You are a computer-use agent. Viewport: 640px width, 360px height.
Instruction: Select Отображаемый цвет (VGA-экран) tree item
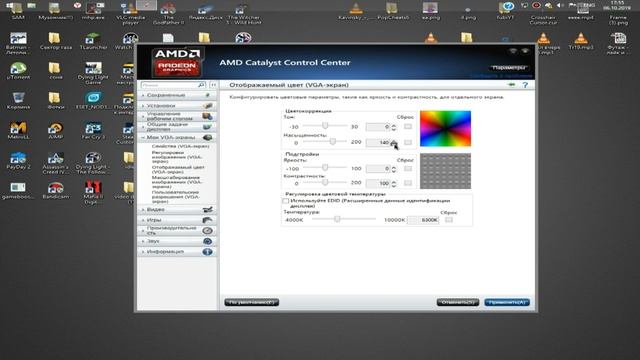[x=178, y=170]
